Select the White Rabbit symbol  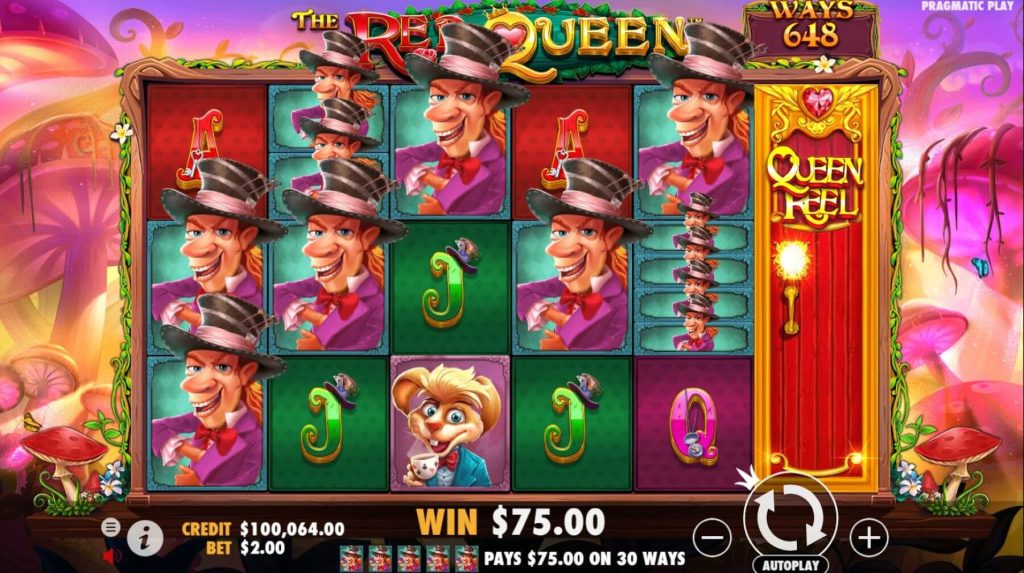(x=450, y=423)
